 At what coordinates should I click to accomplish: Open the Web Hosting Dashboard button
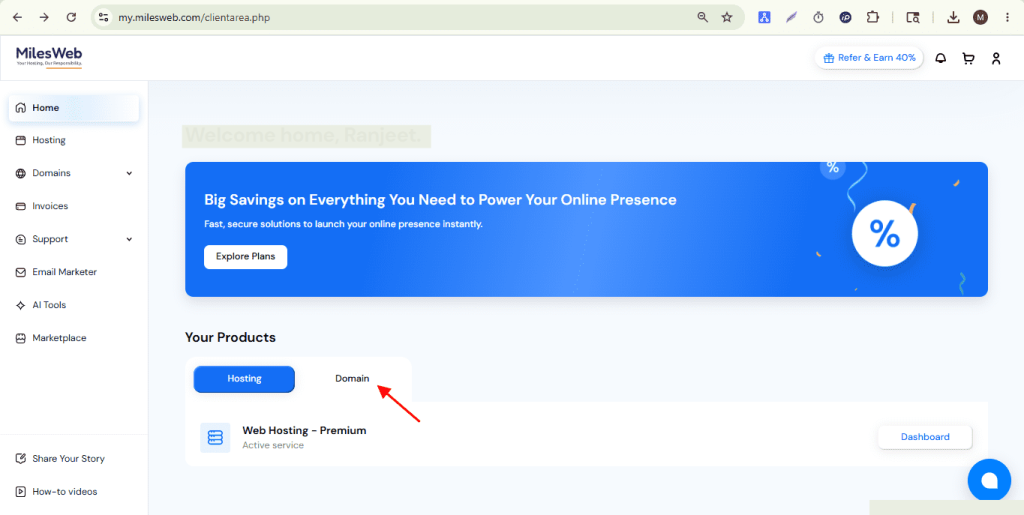tap(925, 437)
